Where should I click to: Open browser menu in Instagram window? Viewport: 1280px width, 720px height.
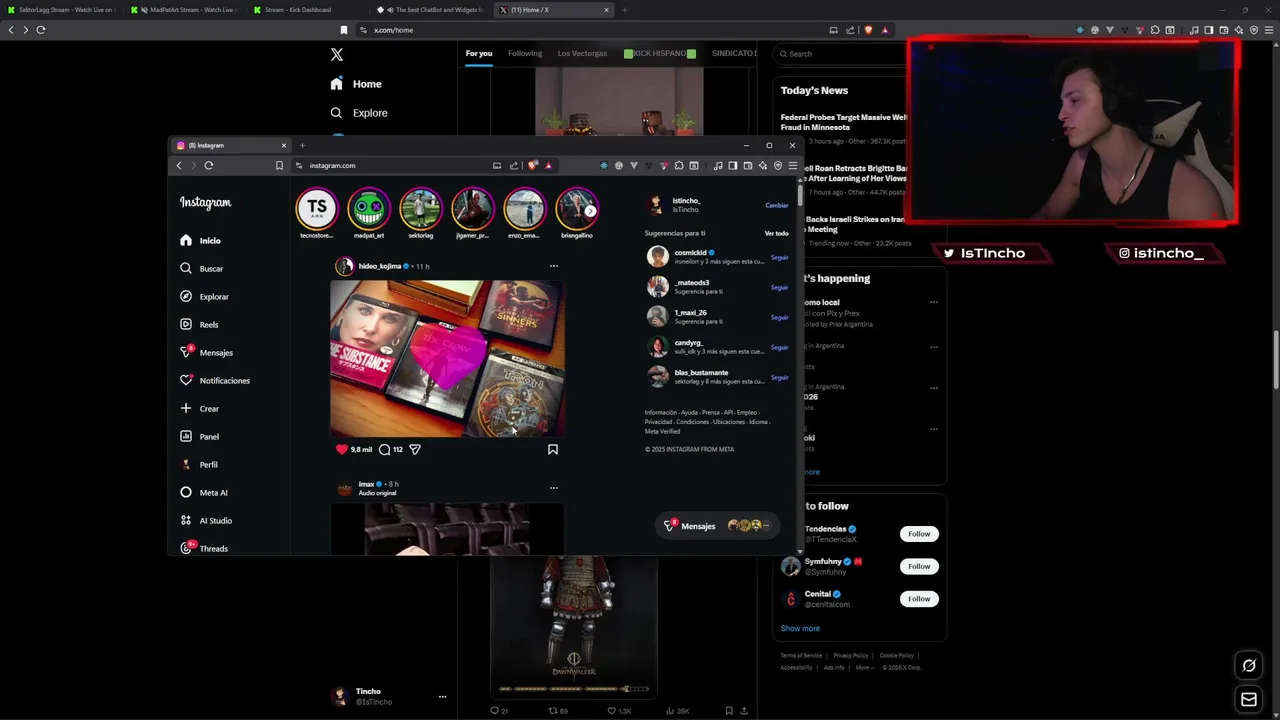(x=792, y=165)
